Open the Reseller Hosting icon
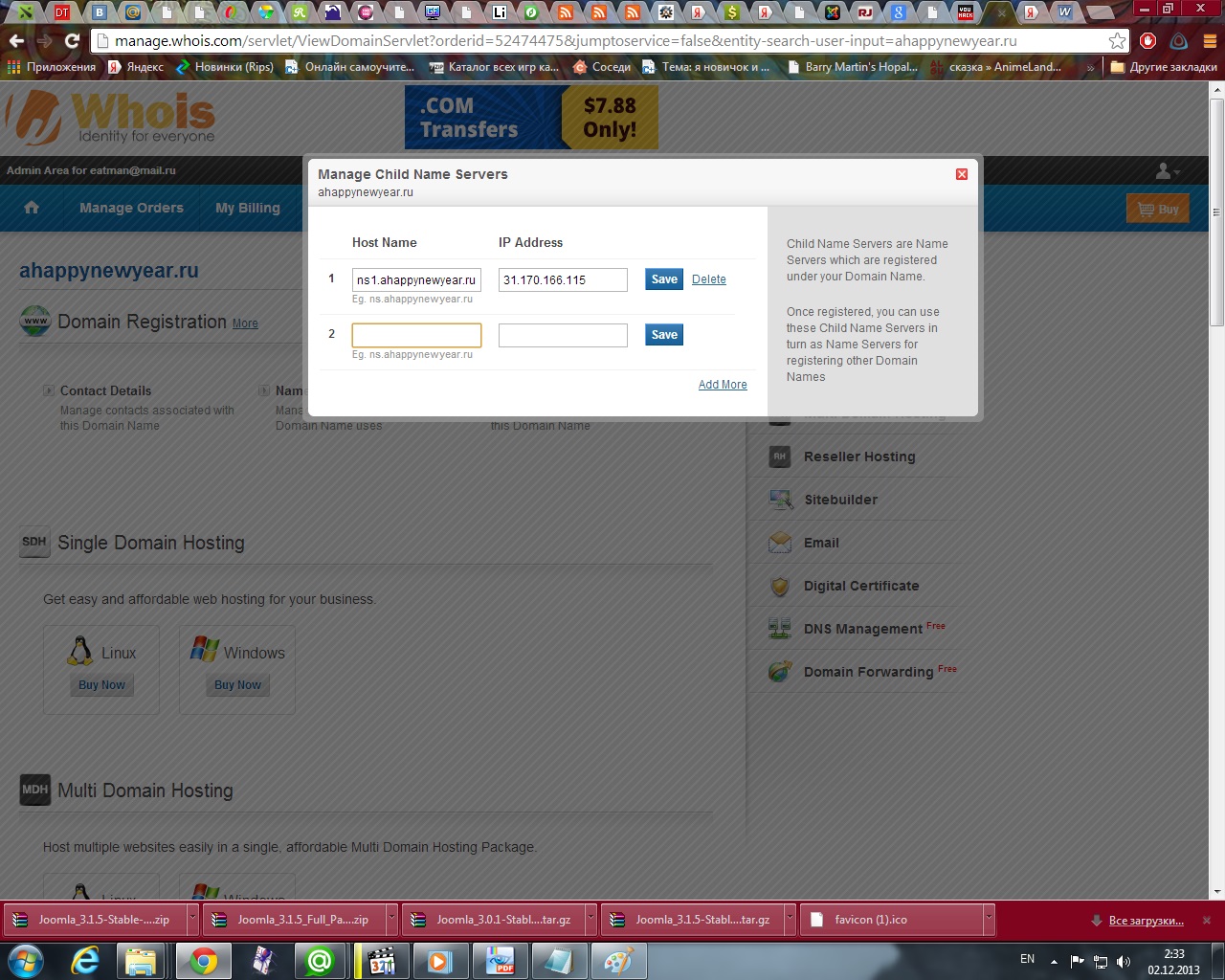The width and height of the screenshot is (1225, 980). [x=780, y=457]
